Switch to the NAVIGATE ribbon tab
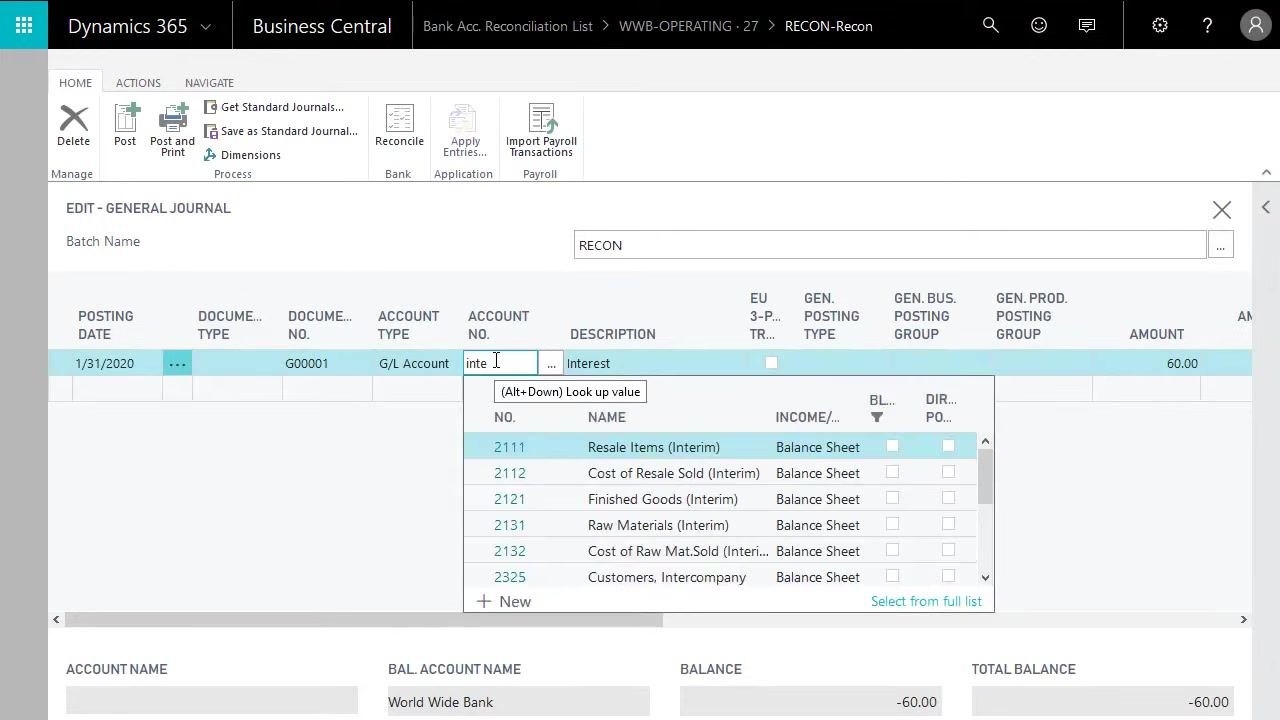1280x720 pixels. pyautogui.click(x=209, y=83)
